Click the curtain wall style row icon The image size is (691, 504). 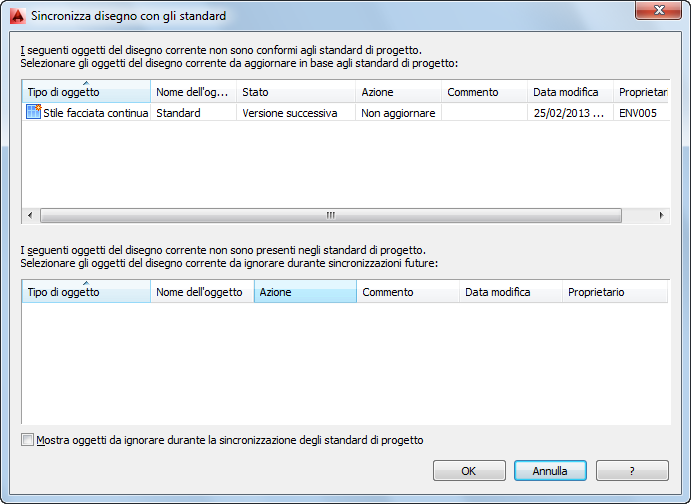coord(33,113)
